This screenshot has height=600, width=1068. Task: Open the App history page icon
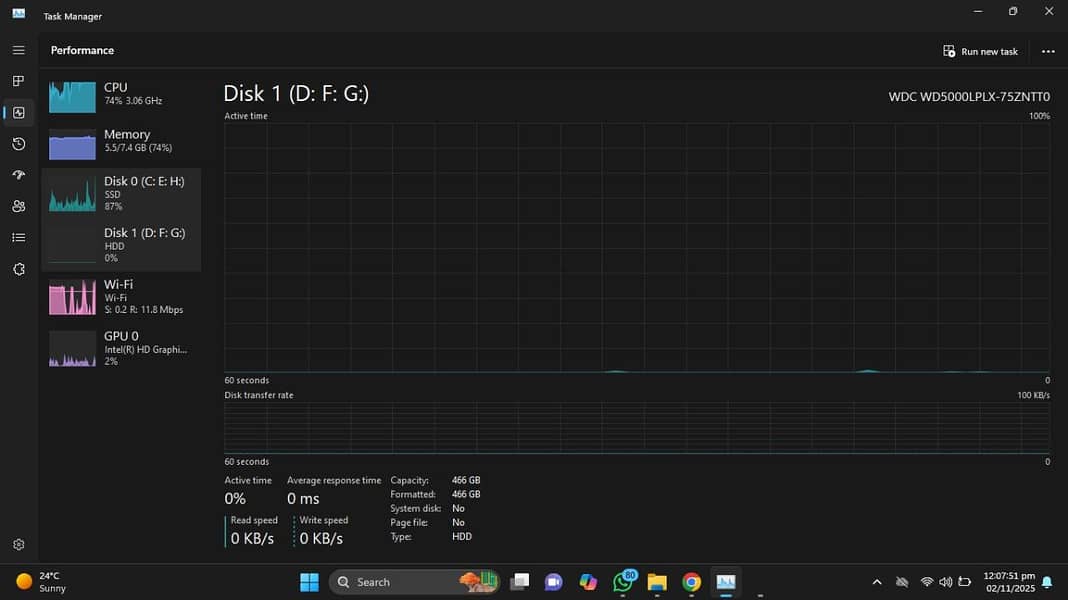(x=18, y=144)
